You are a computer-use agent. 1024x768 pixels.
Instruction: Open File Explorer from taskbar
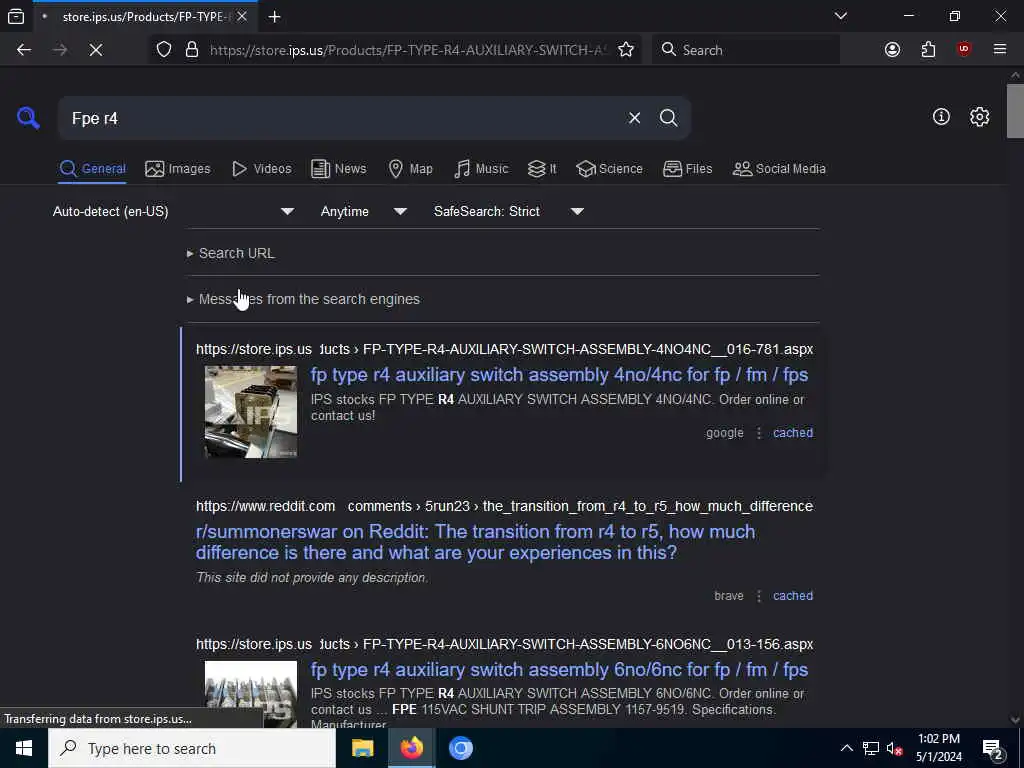[362, 748]
